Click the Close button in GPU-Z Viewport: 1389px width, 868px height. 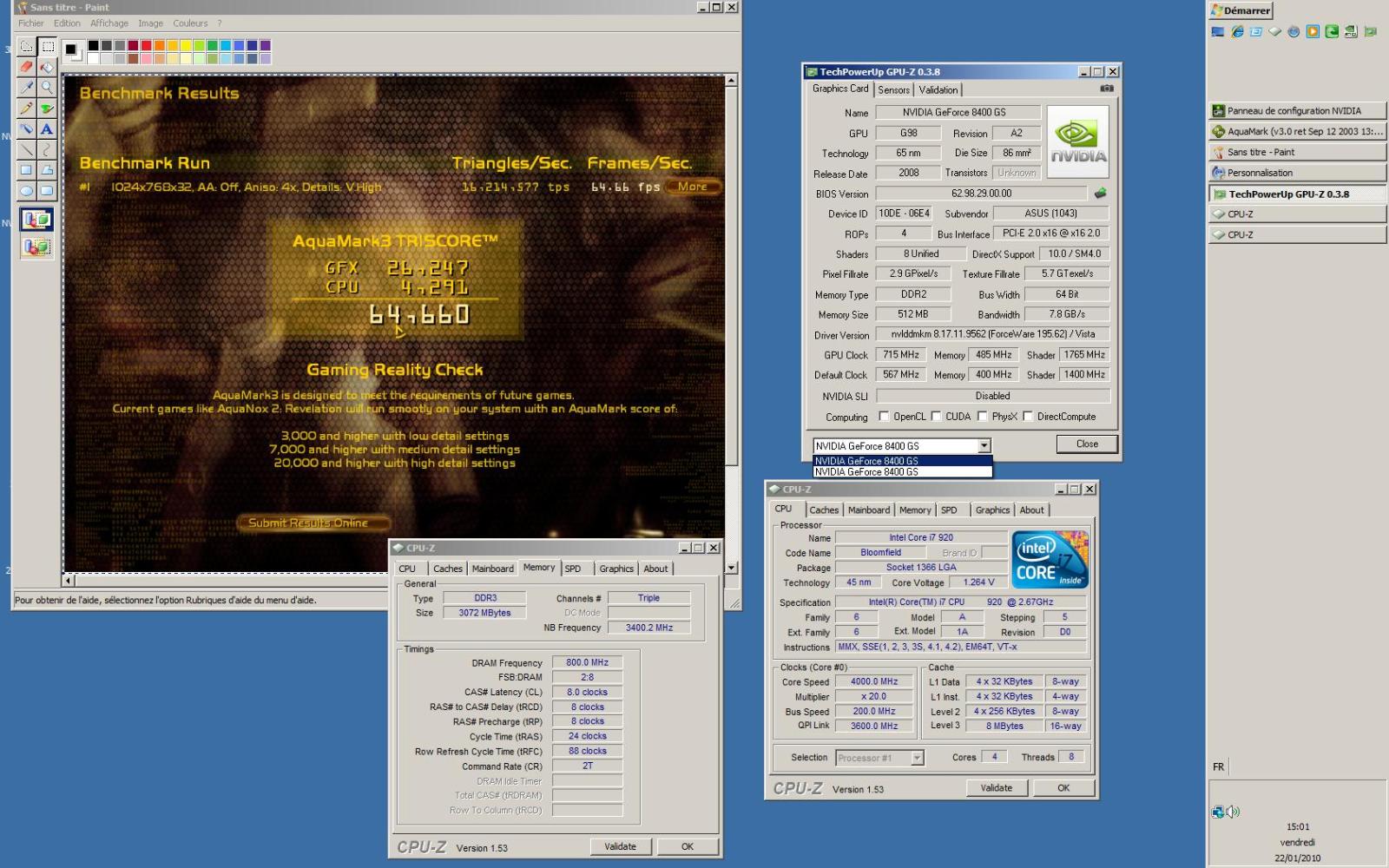pyautogui.click(x=1087, y=444)
